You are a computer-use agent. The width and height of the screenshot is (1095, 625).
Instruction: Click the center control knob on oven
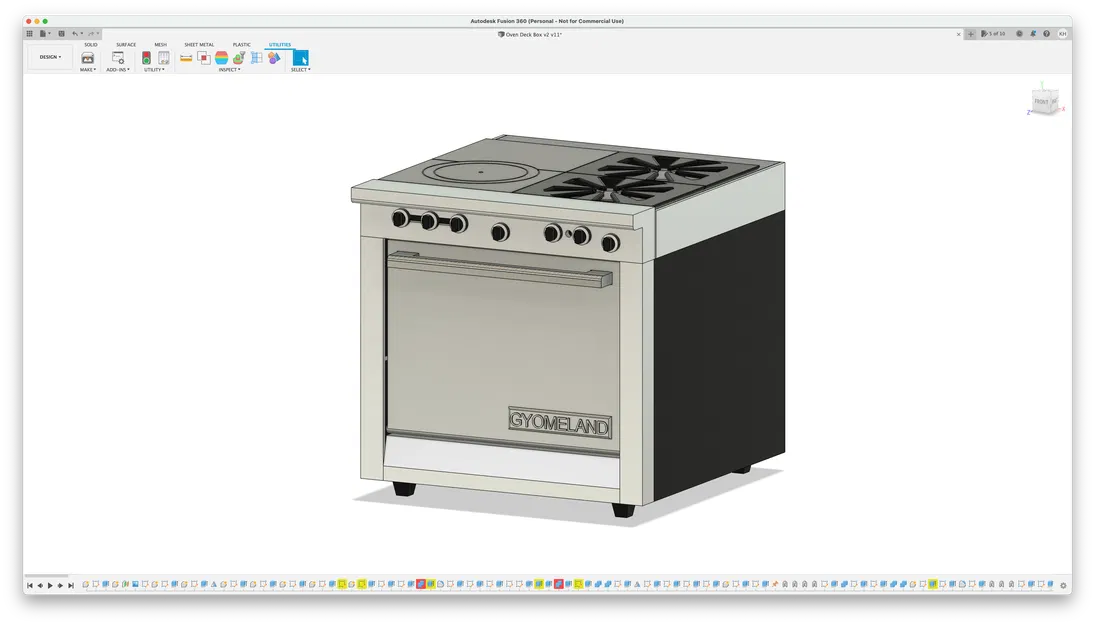coord(500,233)
